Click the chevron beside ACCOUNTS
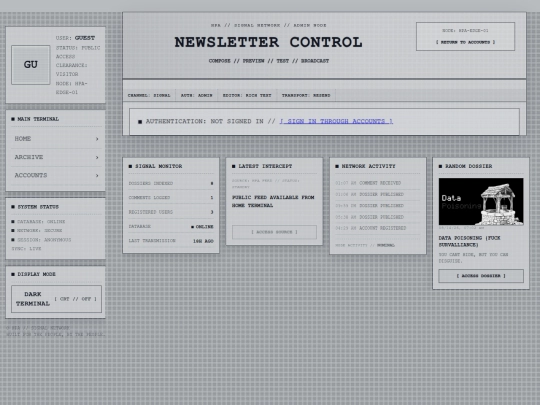540x405 pixels. 97,176
